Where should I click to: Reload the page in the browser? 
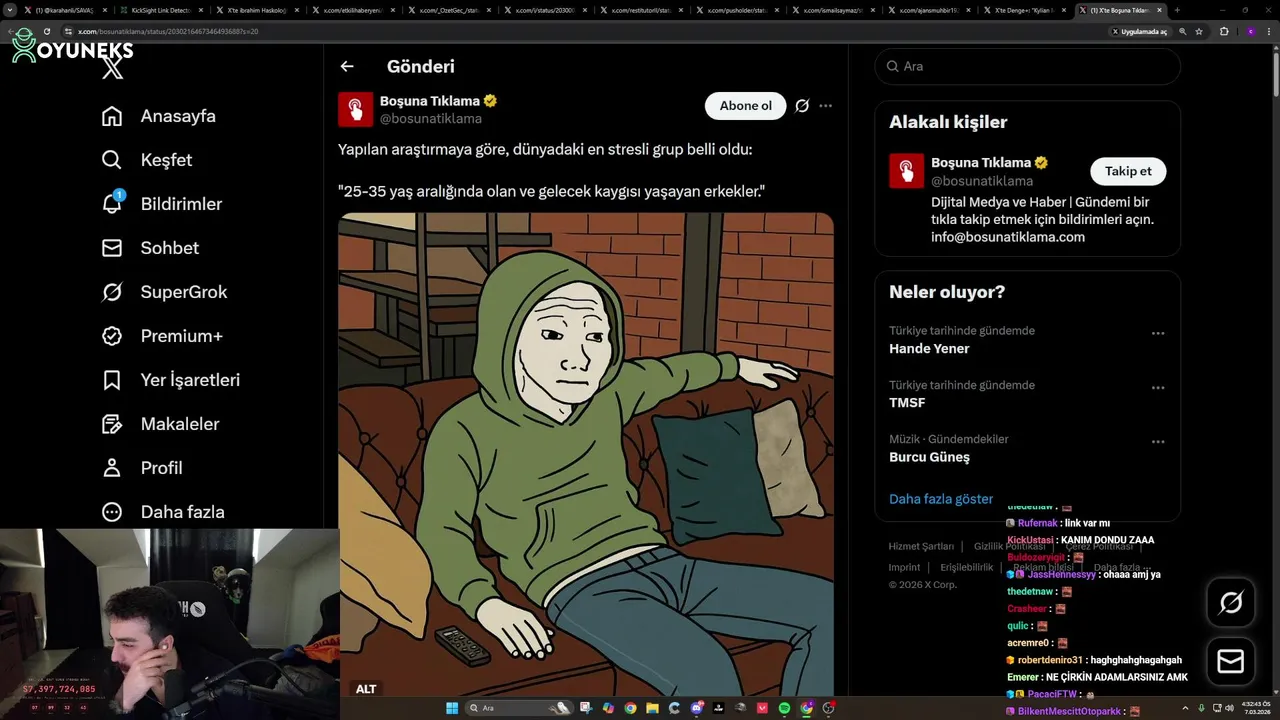click(x=46, y=31)
